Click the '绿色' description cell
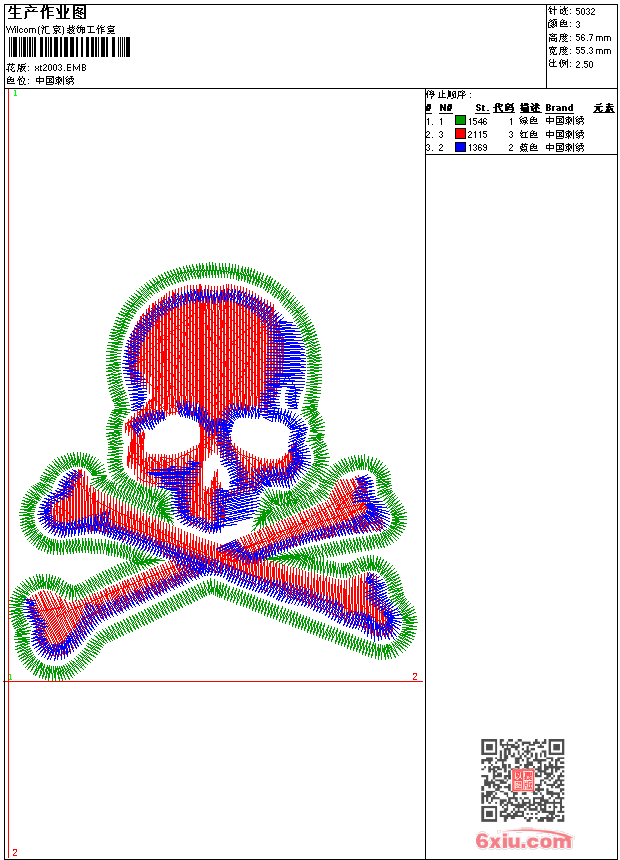Viewport: 620px width, 860px height. click(528, 121)
